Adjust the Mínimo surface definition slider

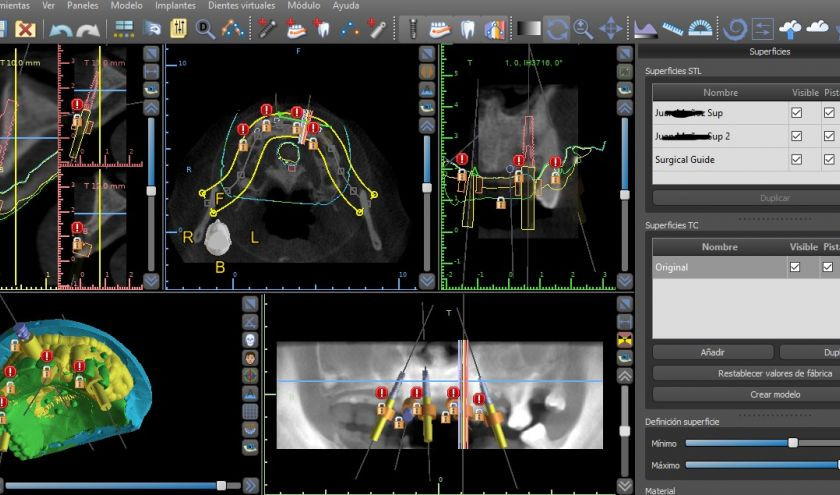(793, 442)
